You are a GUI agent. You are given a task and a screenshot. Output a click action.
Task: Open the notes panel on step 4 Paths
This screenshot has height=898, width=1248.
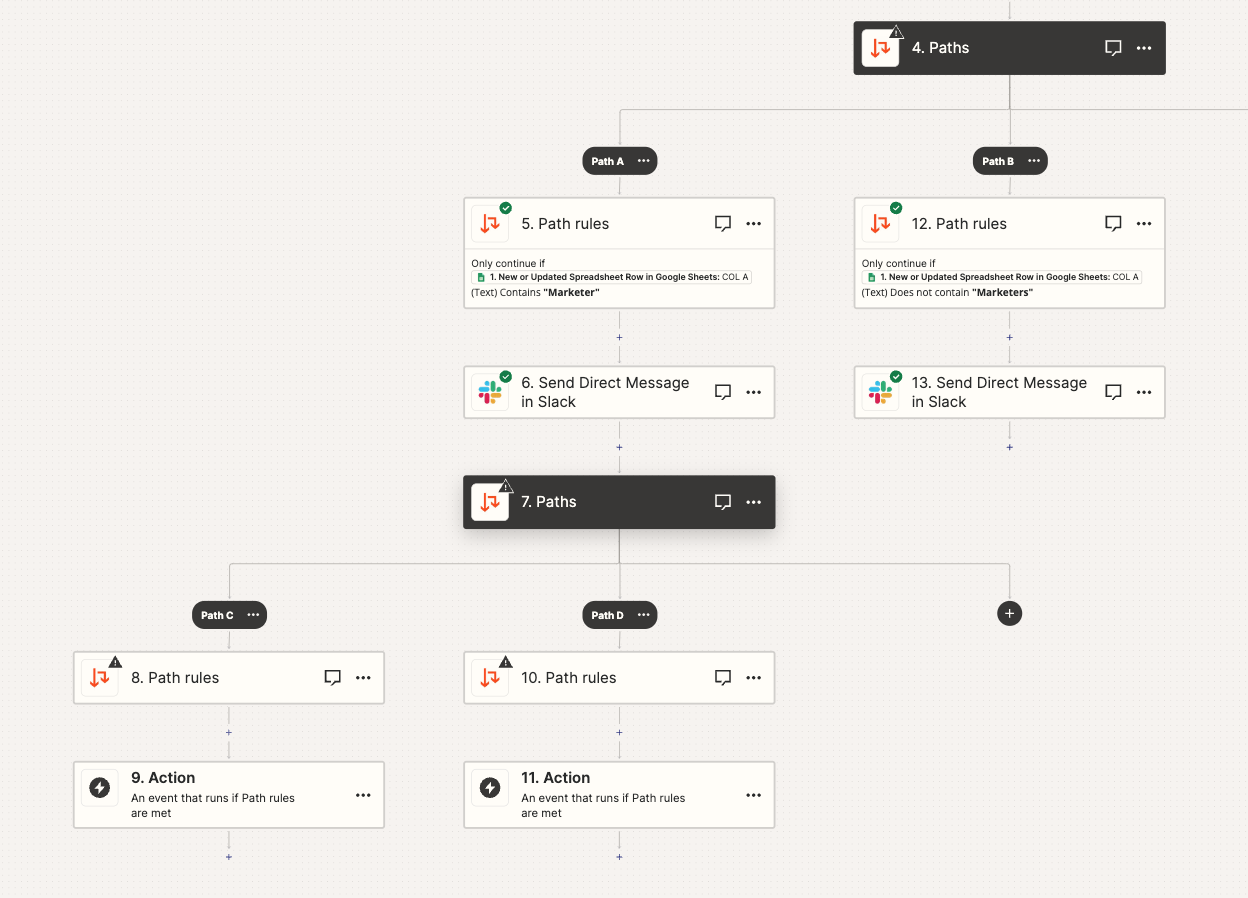[1113, 47]
